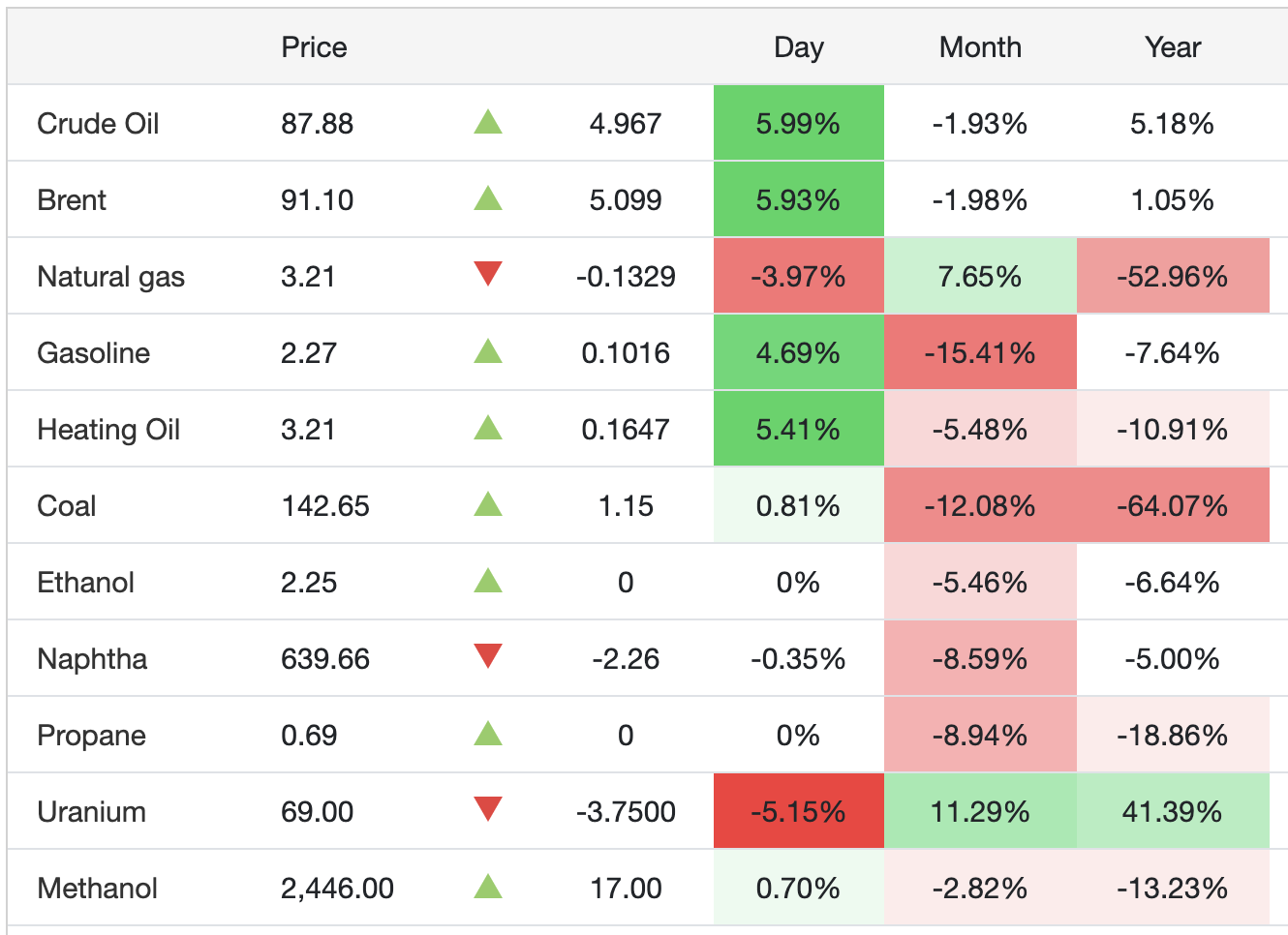Screen dimensions: 1288x935
Task: Click Coal day change 0.81% cell
Action: coord(799,505)
